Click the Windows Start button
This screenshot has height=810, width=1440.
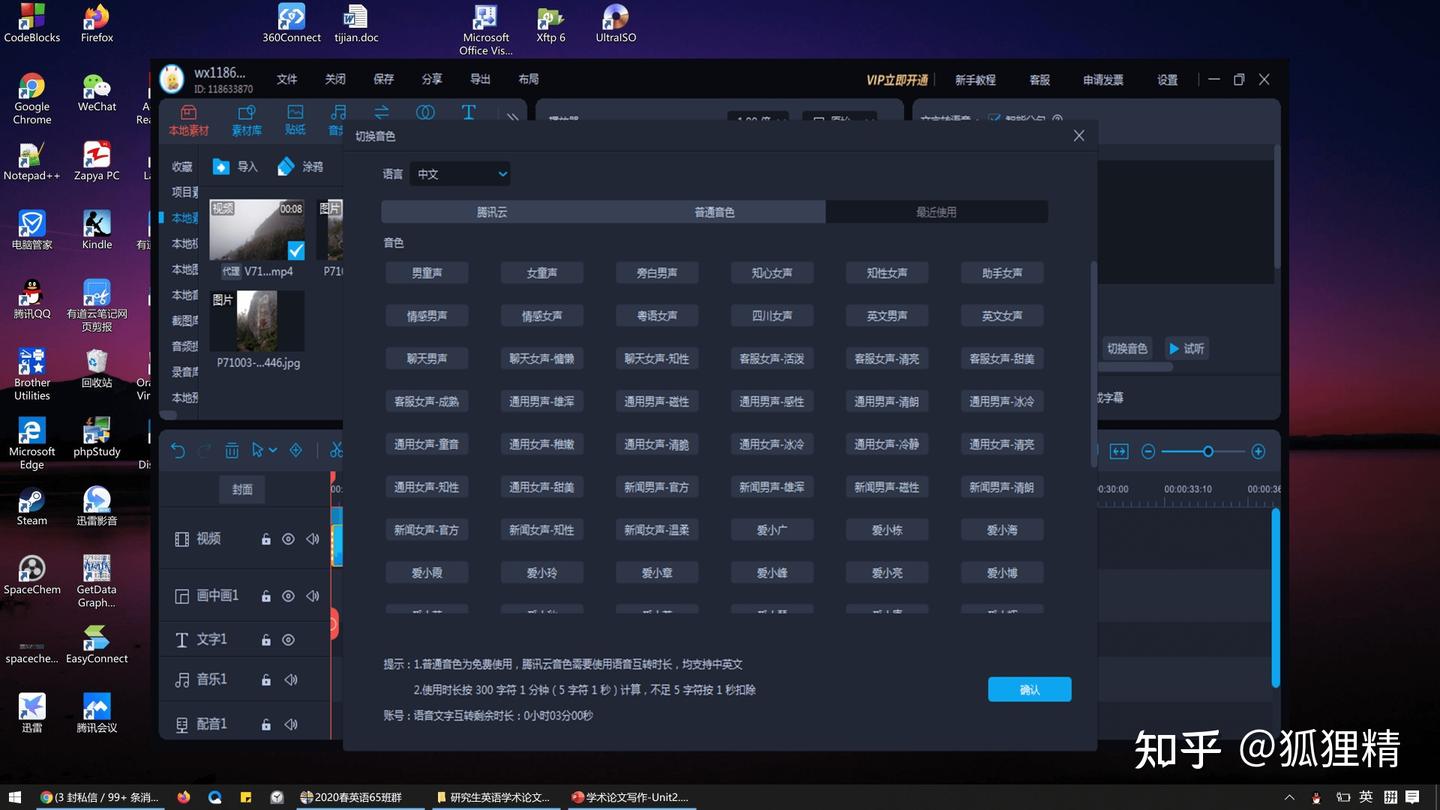point(15,797)
